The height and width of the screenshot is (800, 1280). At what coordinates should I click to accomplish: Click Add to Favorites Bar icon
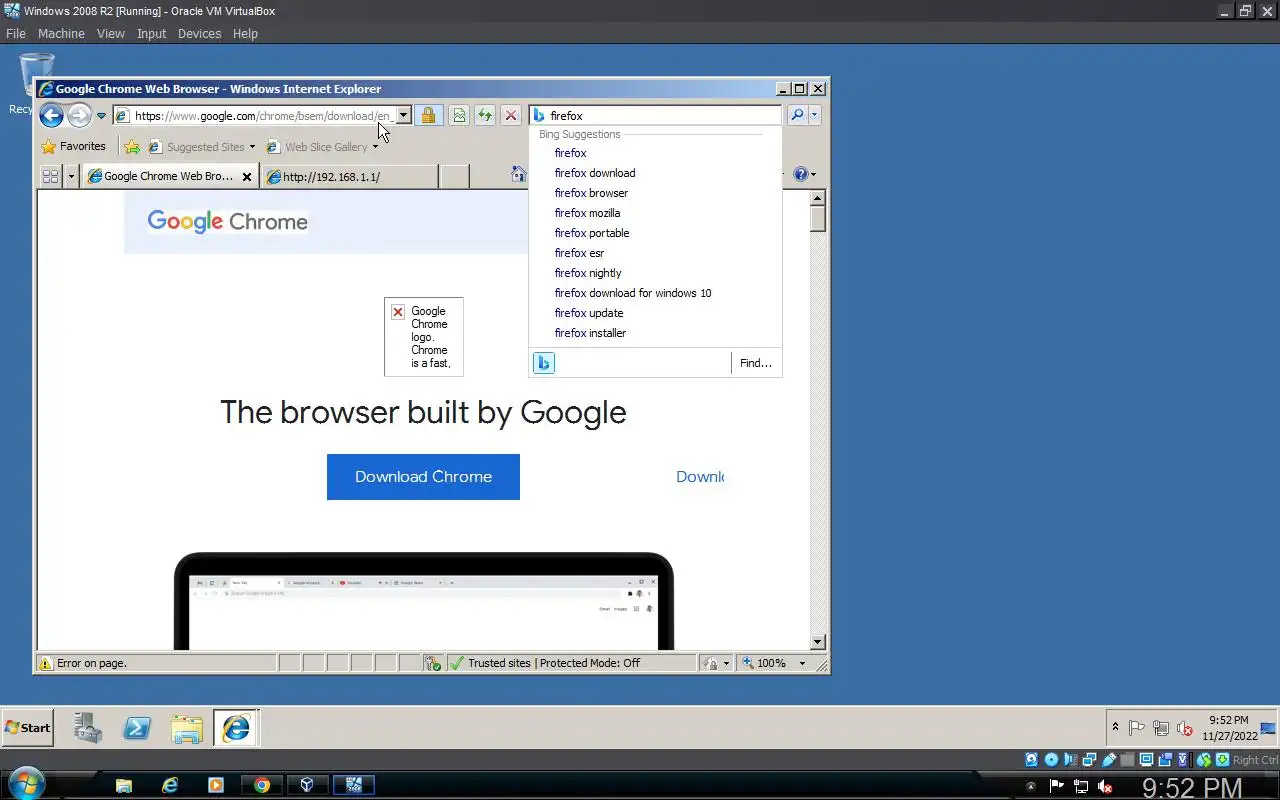click(132, 147)
